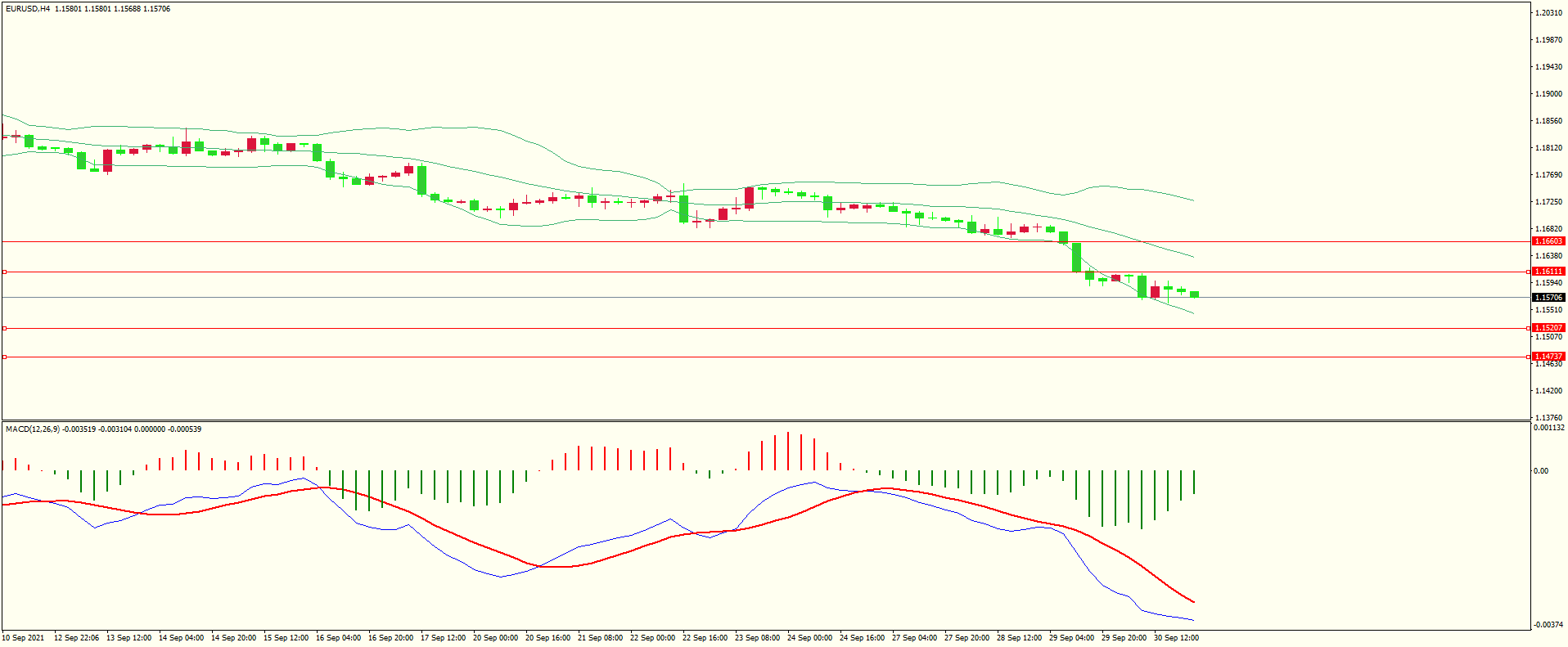The height and width of the screenshot is (647, 1568).
Task: Click the 30 Sep 12:00 time label
Action: (1176, 638)
